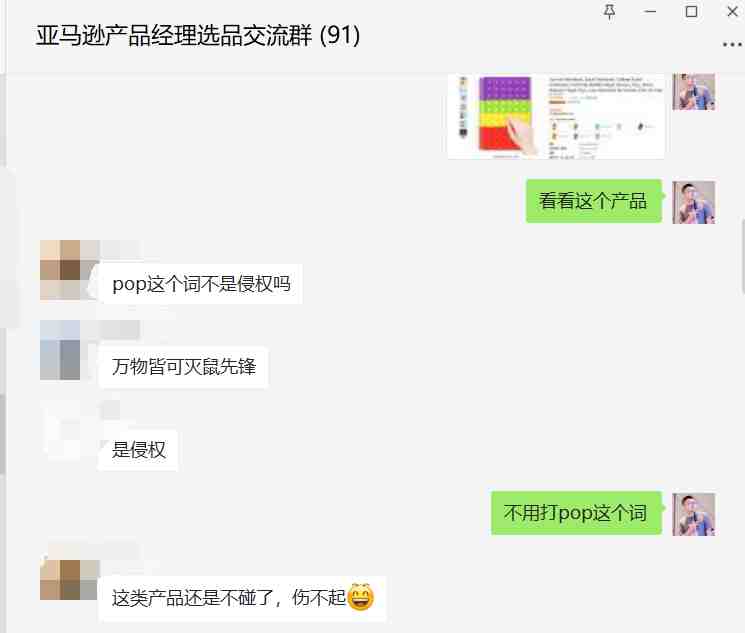Select the message bubble 是侵权
745x633 pixels.
tap(138, 450)
